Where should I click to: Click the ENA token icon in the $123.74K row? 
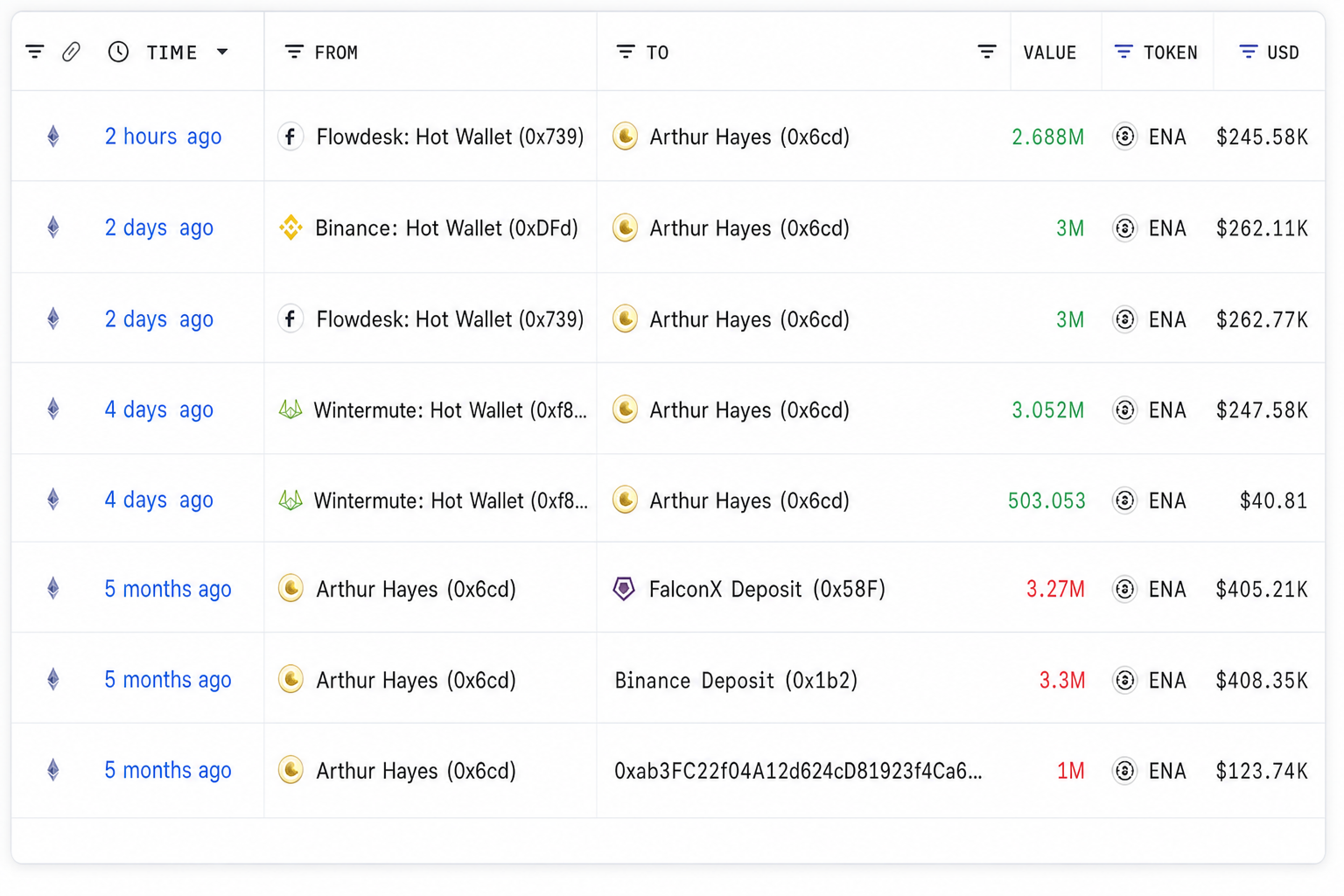[1124, 771]
